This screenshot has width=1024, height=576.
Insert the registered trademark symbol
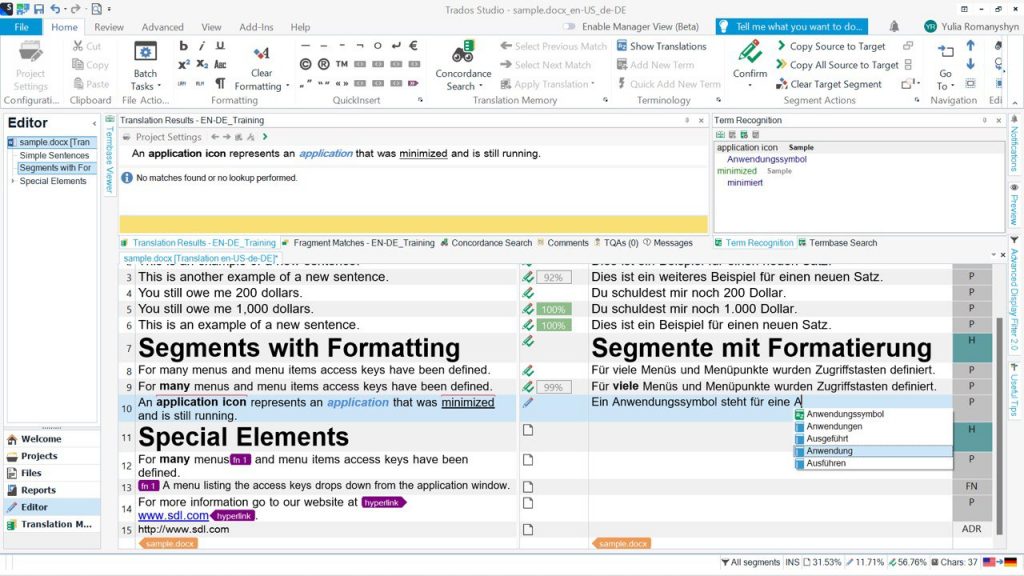[323, 64]
